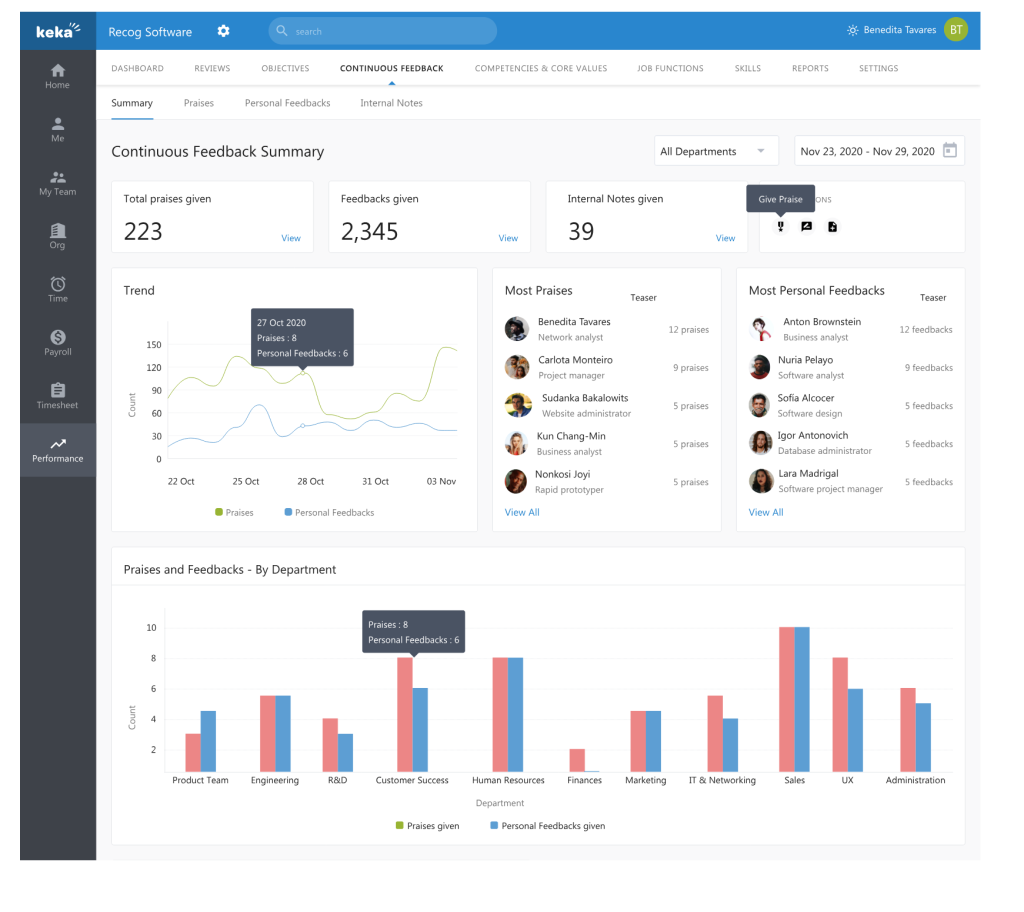
Task: Switch to Personal Feedbacks sub-tab
Action: click(287, 103)
